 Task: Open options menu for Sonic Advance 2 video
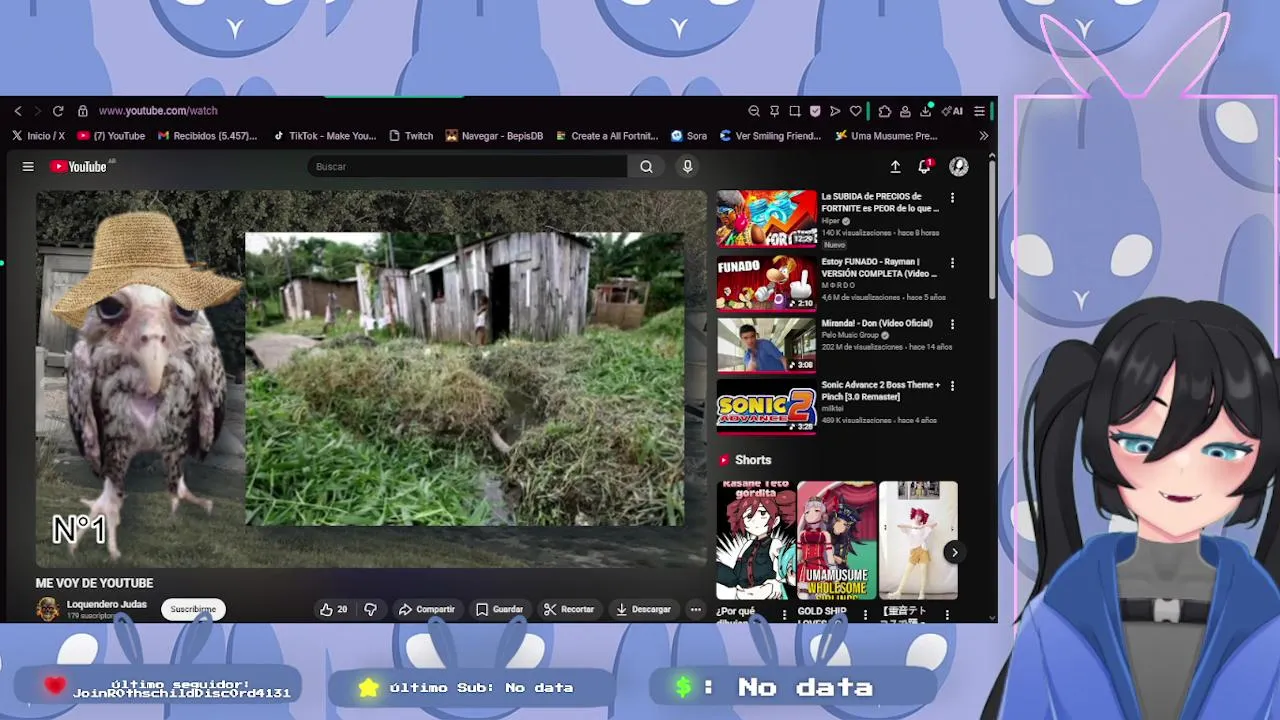point(952,386)
